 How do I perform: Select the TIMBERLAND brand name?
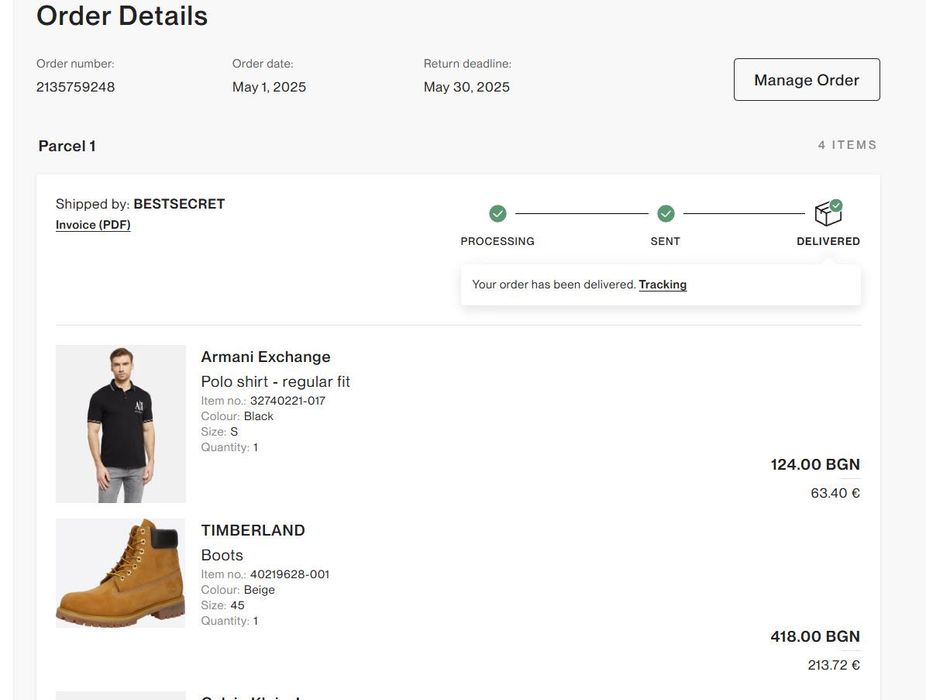pos(253,530)
